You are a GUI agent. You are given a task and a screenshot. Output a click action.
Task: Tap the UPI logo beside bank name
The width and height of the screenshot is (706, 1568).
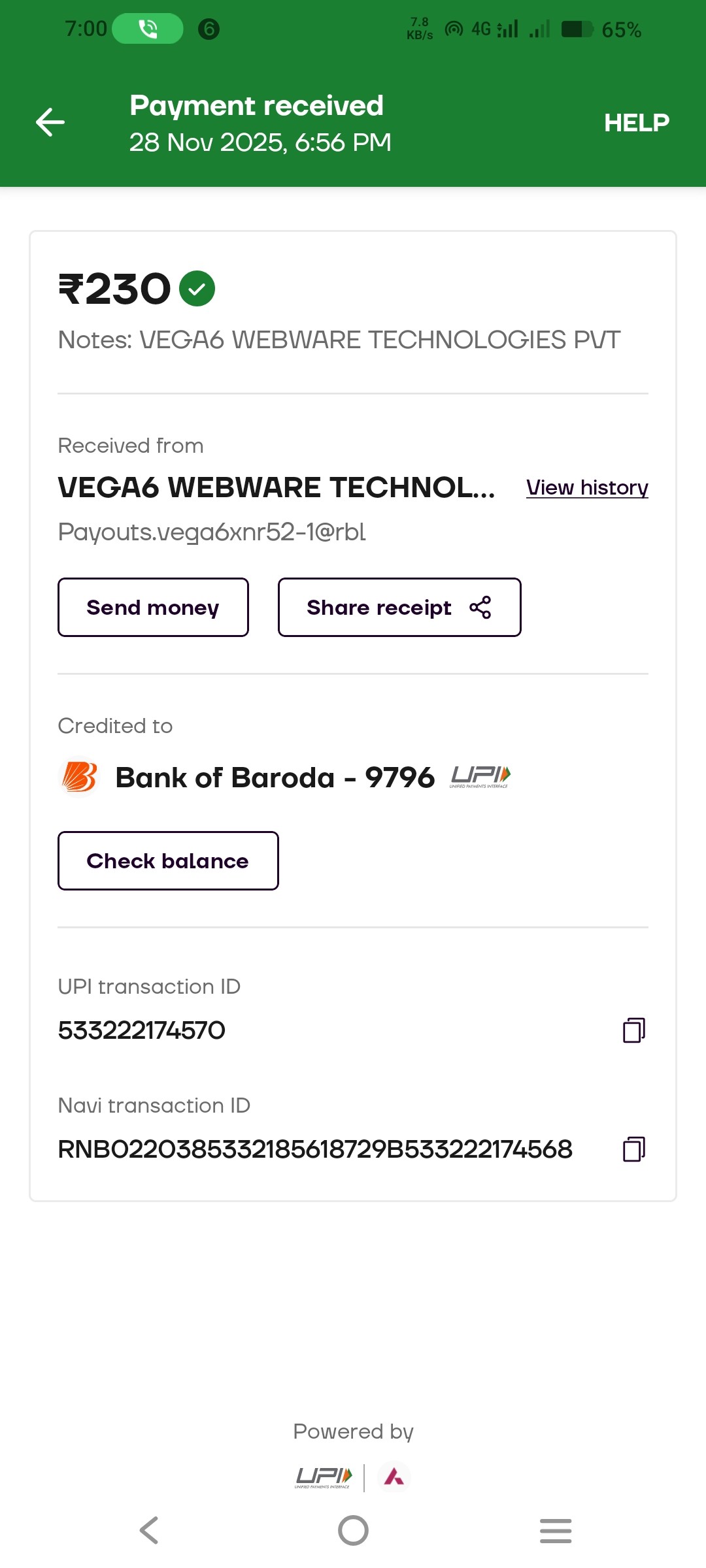click(x=480, y=776)
